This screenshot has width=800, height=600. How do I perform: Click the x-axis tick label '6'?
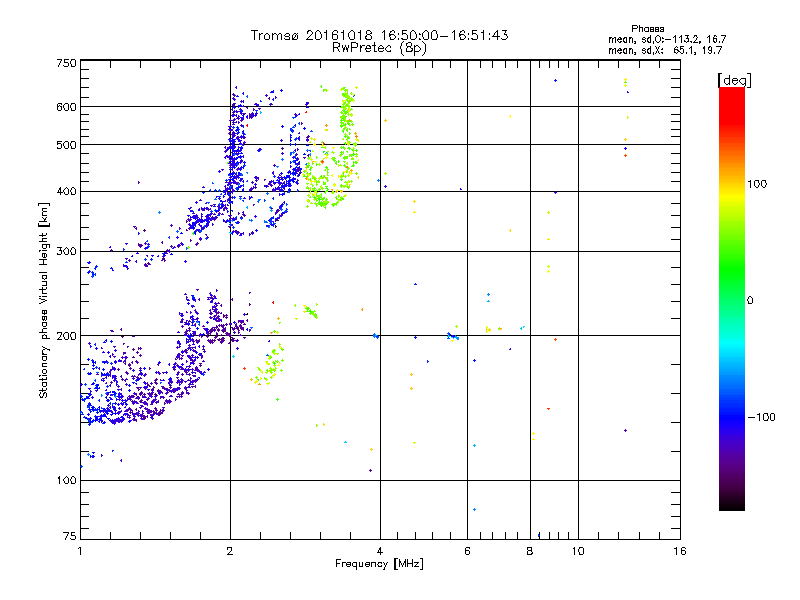pos(467,551)
